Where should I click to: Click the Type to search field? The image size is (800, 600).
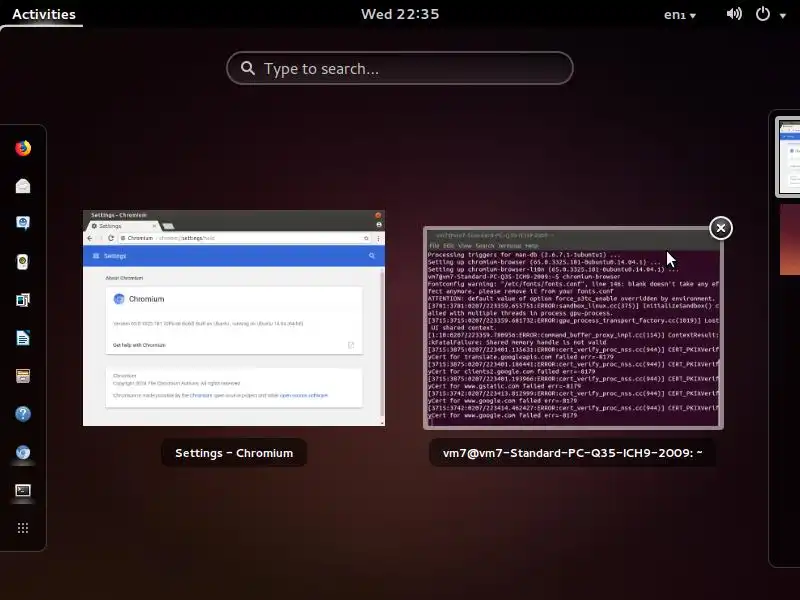[x=399, y=68]
